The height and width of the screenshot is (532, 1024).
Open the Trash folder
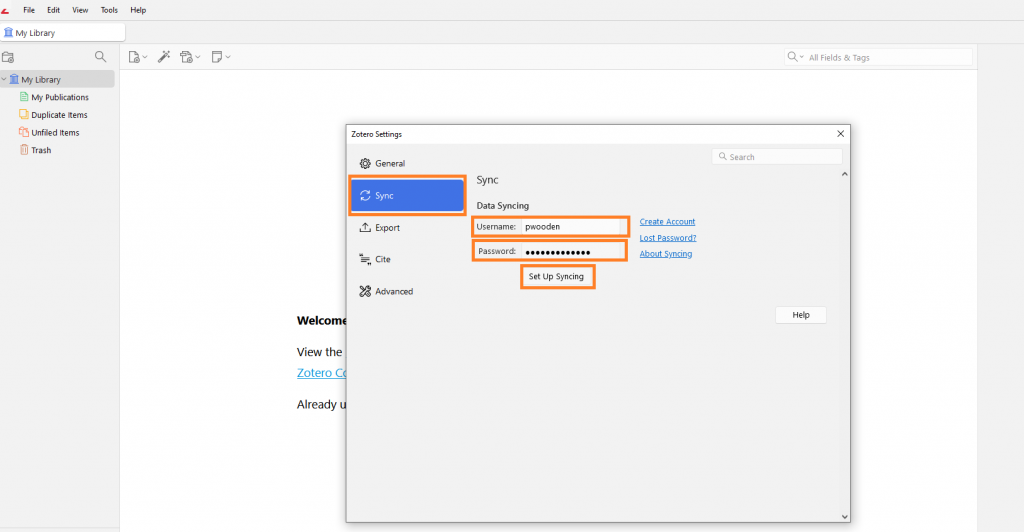[40, 150]
